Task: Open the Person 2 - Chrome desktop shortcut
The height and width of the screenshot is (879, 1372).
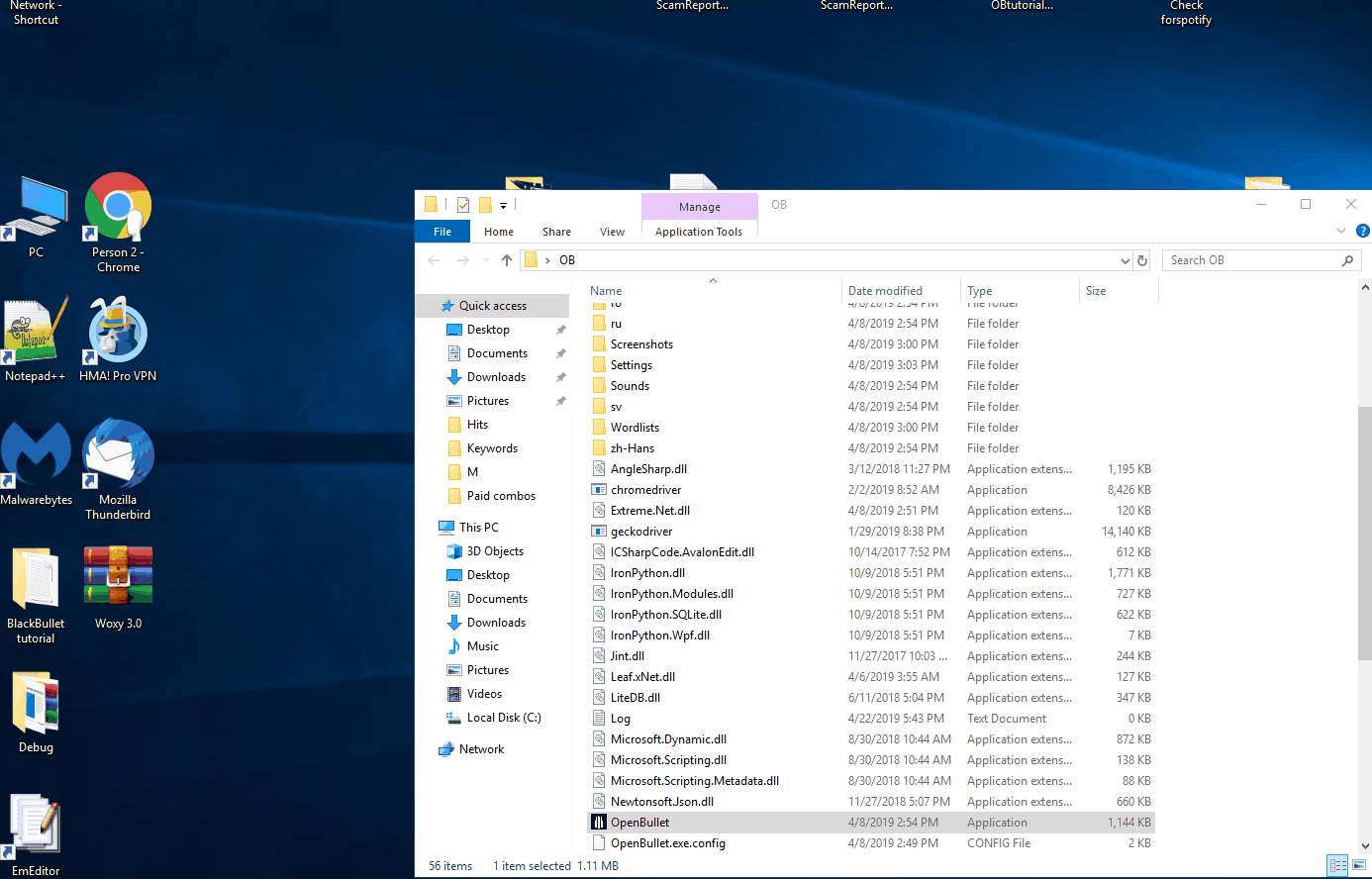Action: pos(118,223)
